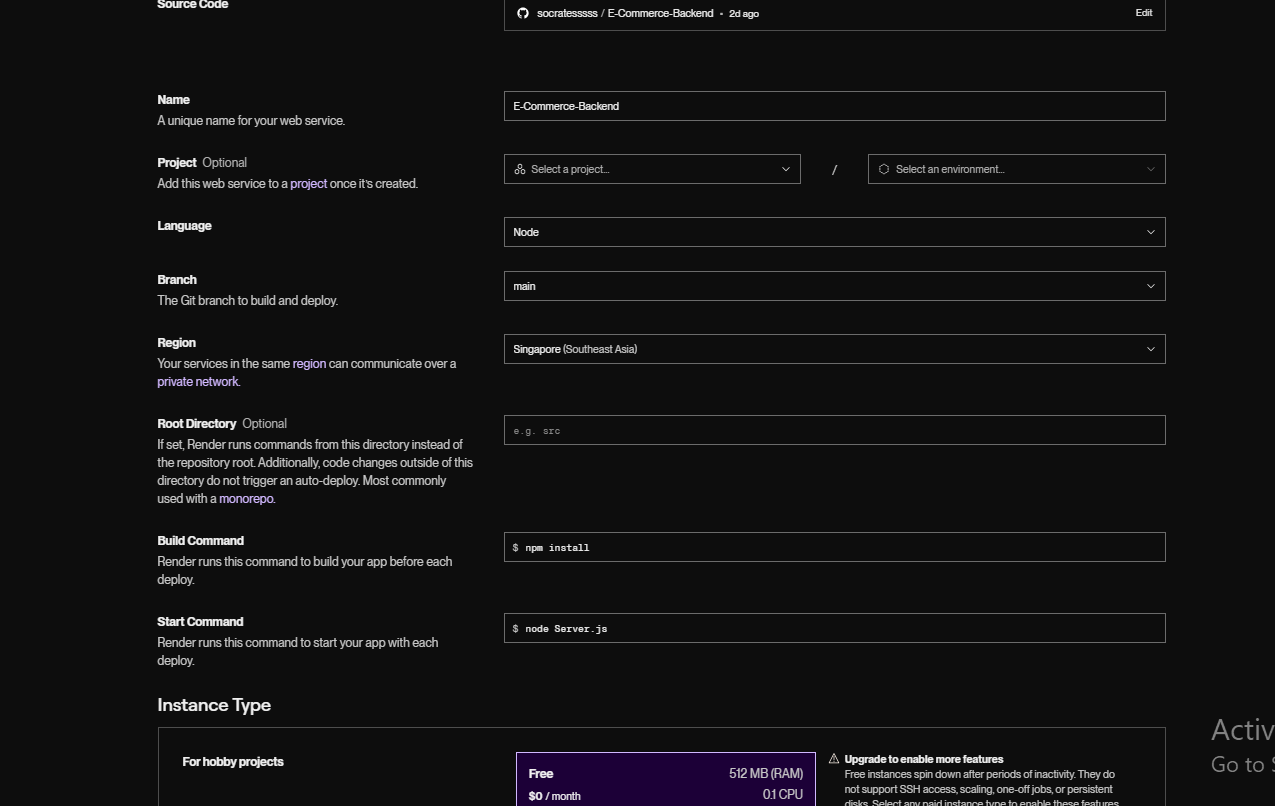This screenshot has height=806, width=1275.
Task: Open the Select an environment dropdown
Action: tap(1015, 169)
